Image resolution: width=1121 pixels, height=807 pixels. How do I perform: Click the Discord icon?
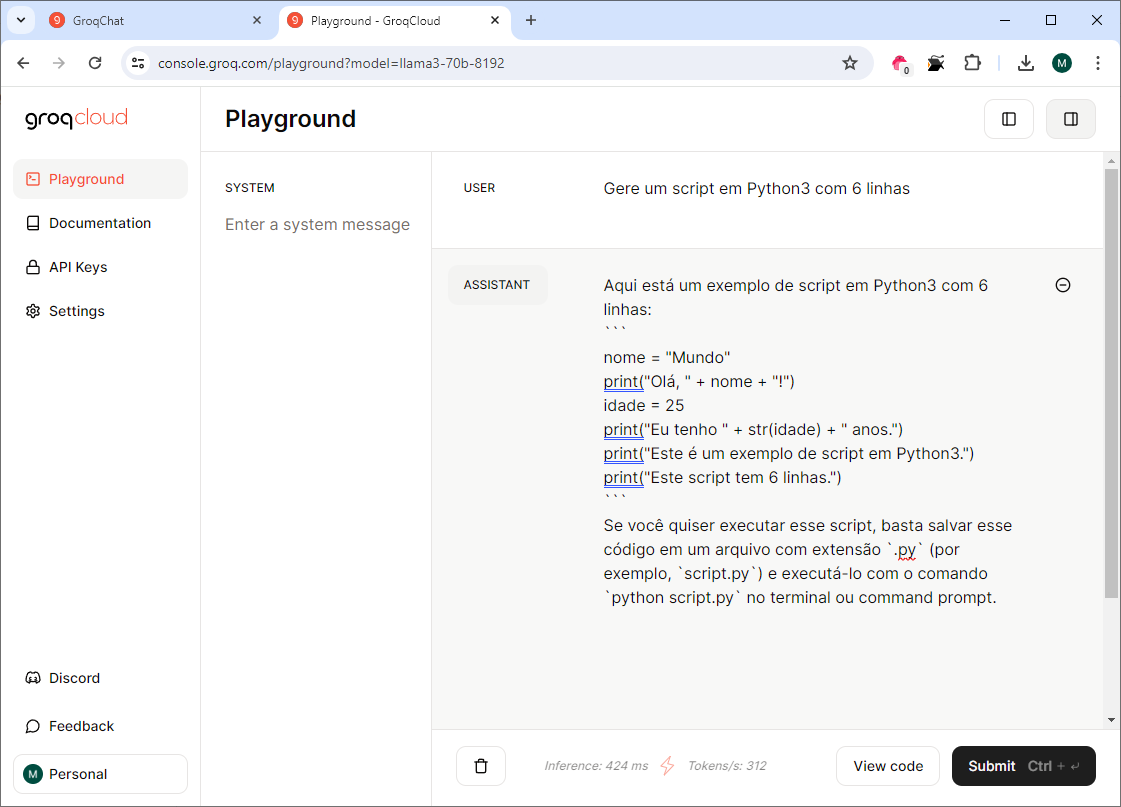[x=33, y=678]
